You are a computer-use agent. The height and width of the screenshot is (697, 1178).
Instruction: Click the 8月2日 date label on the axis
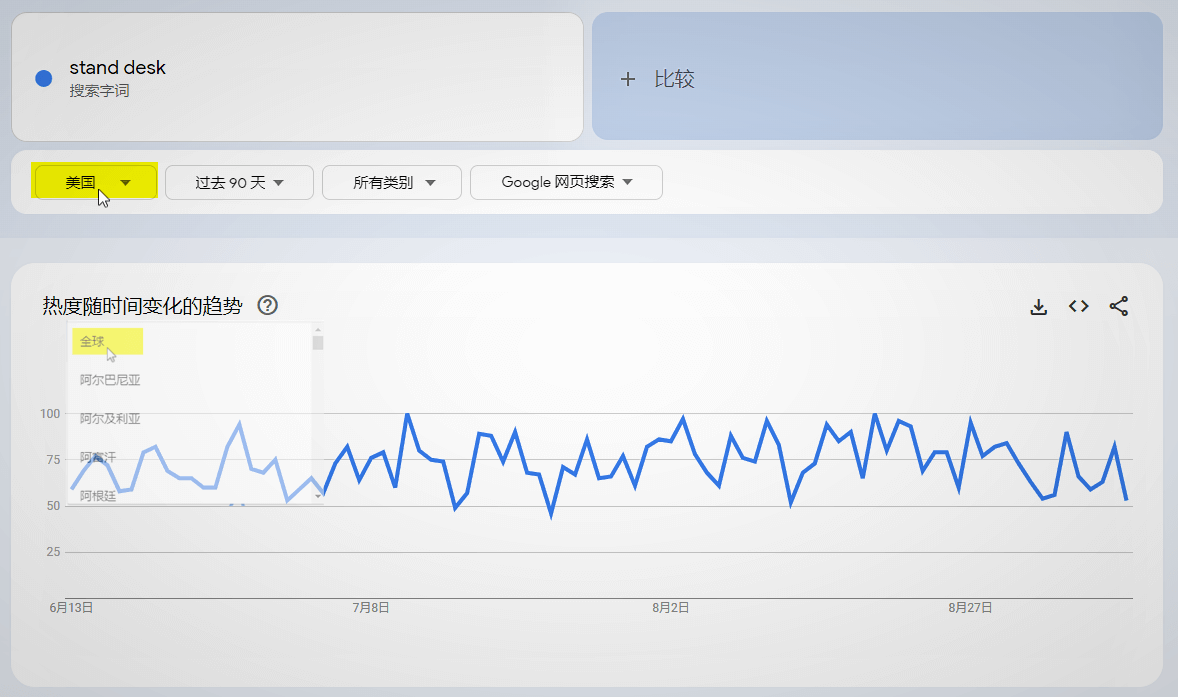coord(670,608)
